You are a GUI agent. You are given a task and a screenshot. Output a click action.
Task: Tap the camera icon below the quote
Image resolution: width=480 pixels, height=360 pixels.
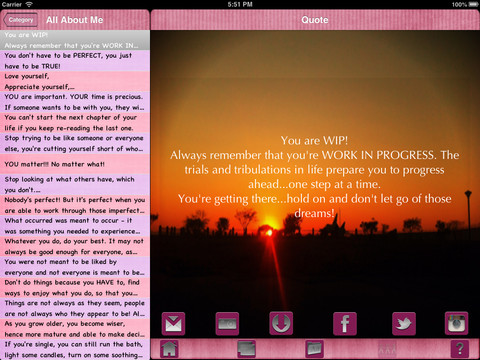(227, 323)
